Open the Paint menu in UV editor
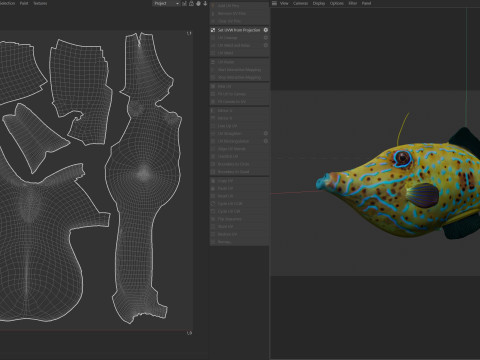Viewport: 480px width, 360px height. 24,3
